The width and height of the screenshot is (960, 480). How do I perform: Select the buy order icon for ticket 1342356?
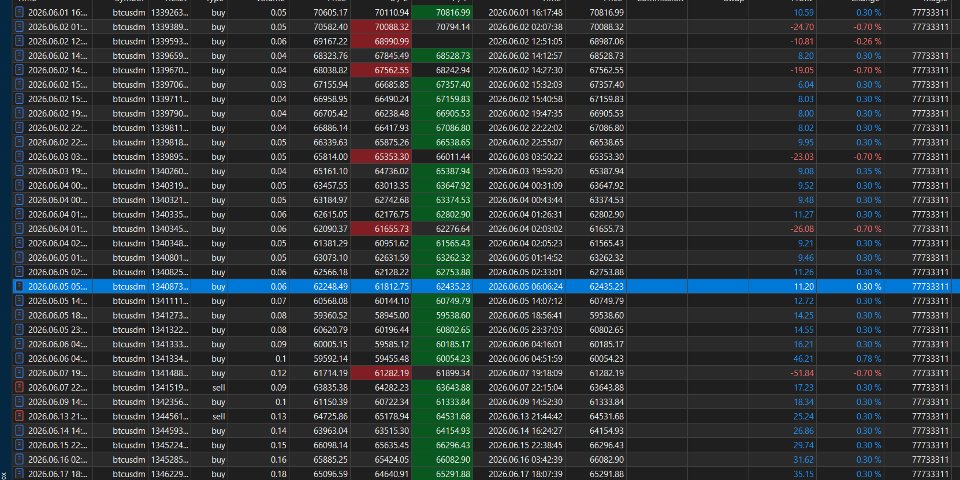19,402
